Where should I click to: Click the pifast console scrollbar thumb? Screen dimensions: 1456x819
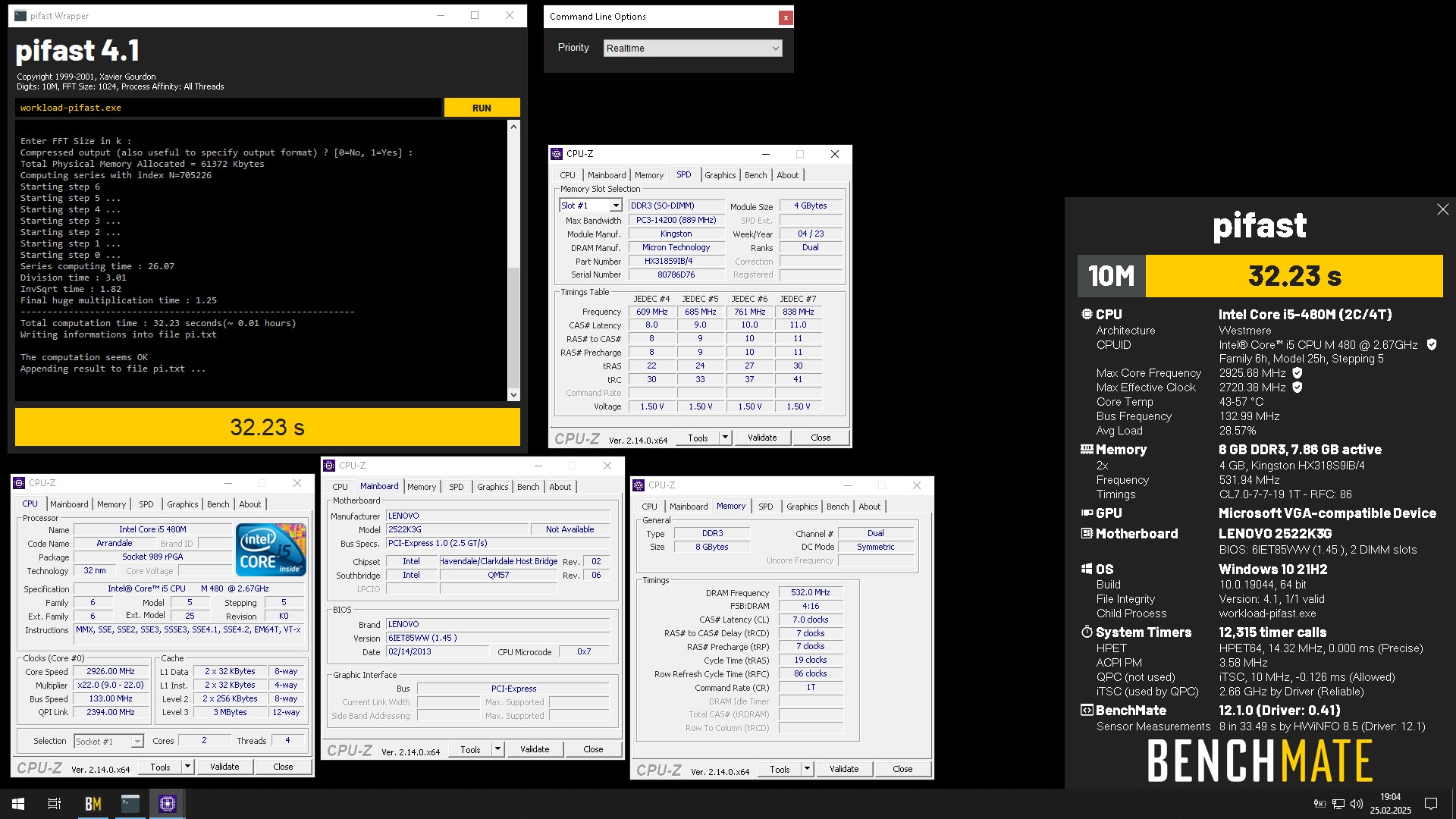tap(513, 328)
